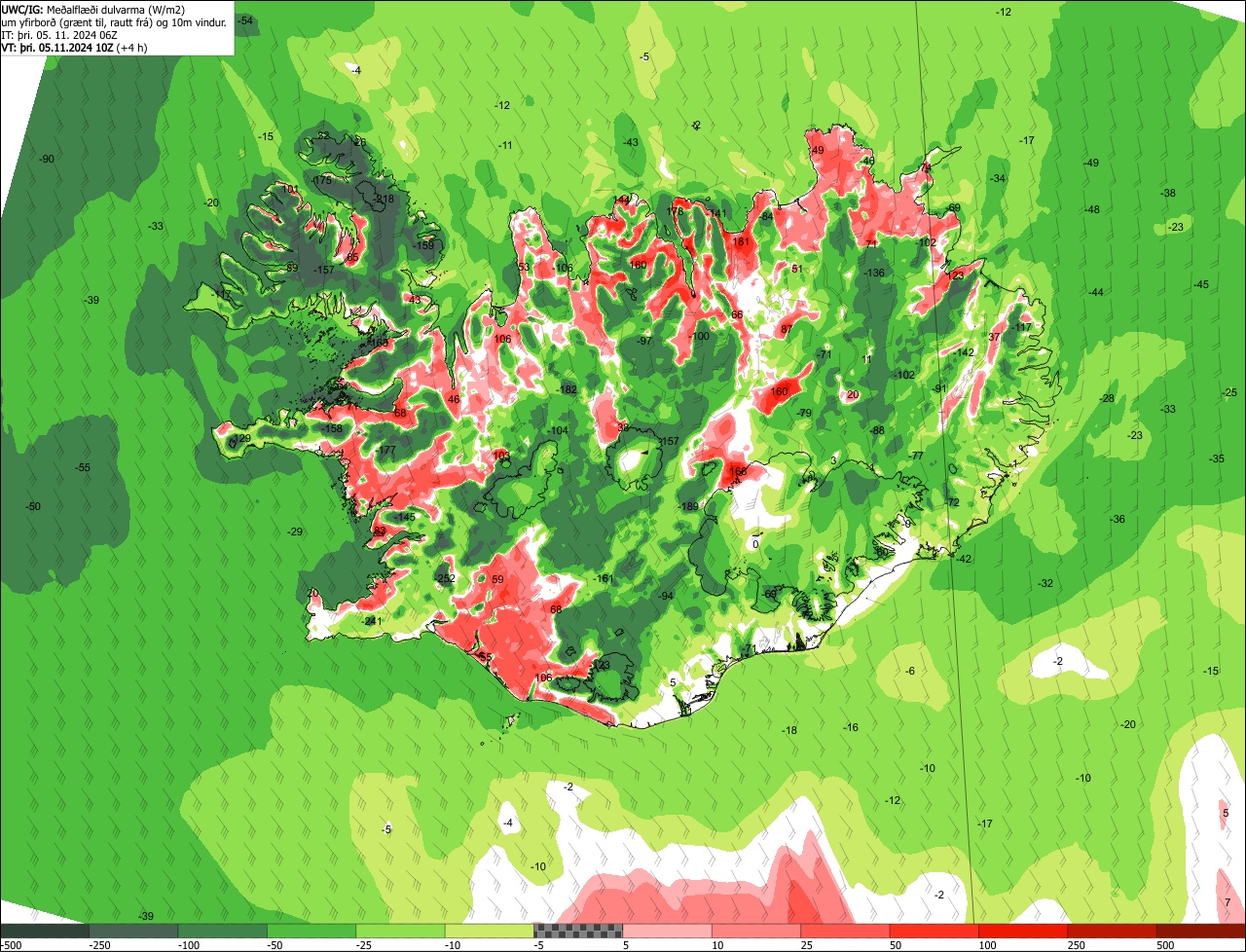Image resolution: width=1246 pixels, height=952 pixels.
Task: Click the '-29' value west of Iceland
Action: point(295,531)
